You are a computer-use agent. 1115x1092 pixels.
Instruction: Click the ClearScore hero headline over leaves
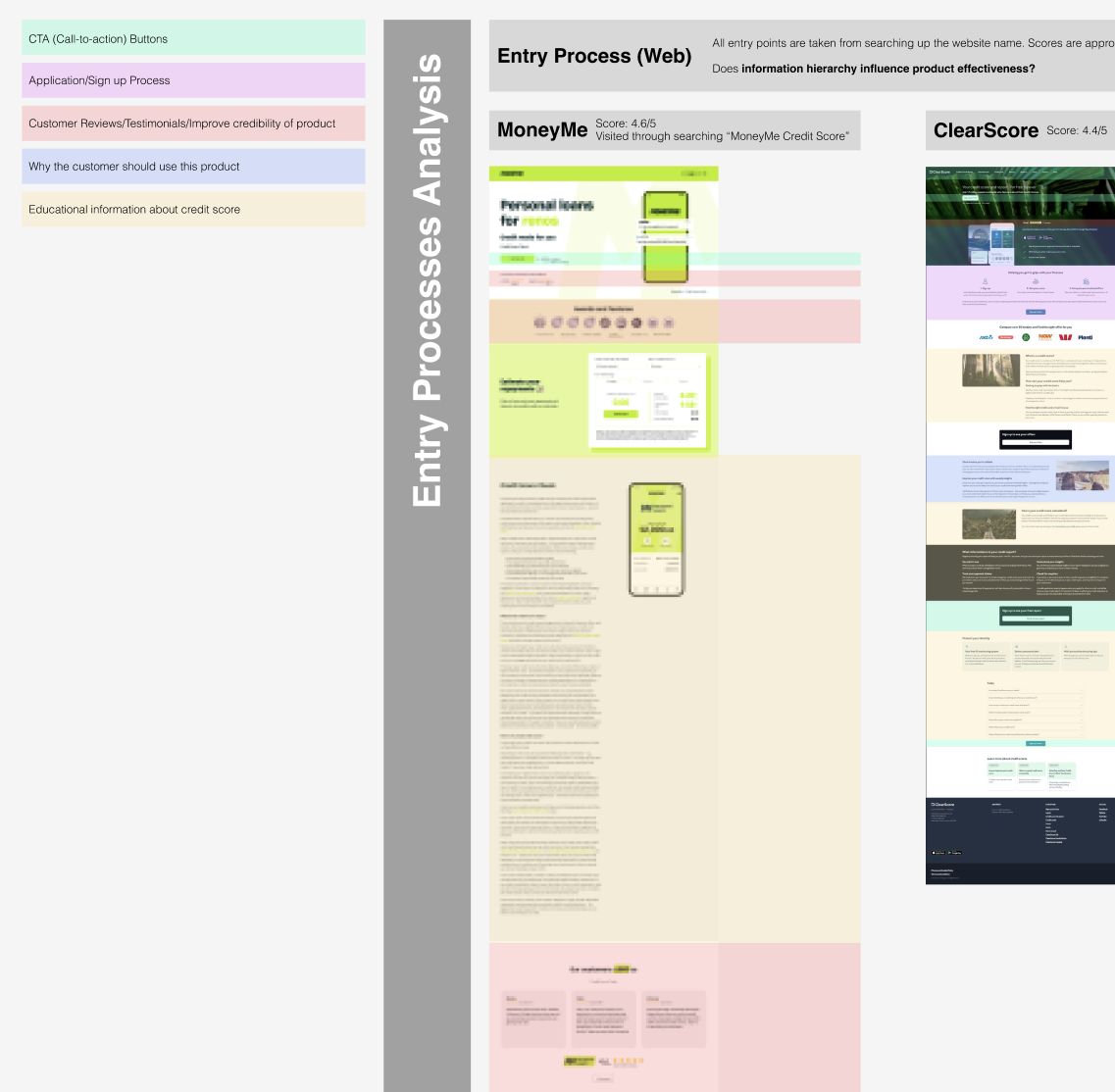[999, 189]
